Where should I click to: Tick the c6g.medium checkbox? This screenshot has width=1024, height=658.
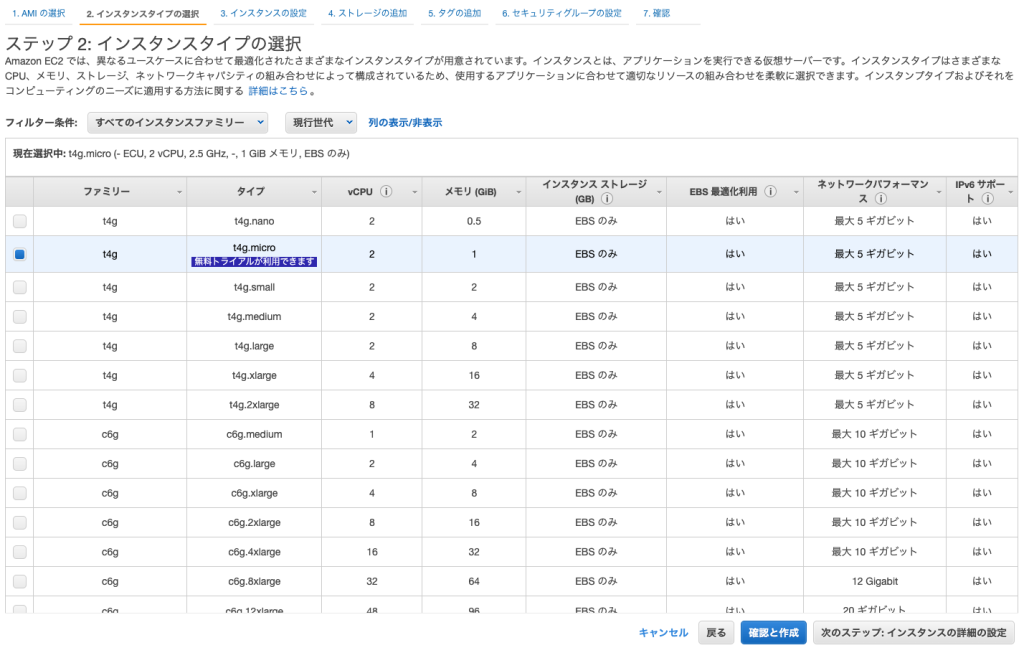(x=20, y=434)
